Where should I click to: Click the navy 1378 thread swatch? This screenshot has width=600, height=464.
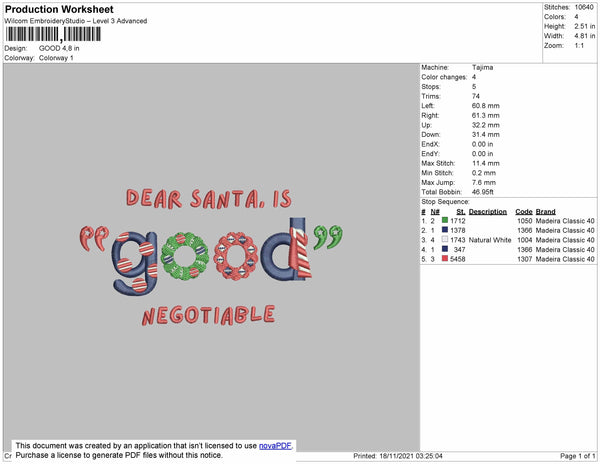pyautogui.click(x=445, y=230)
